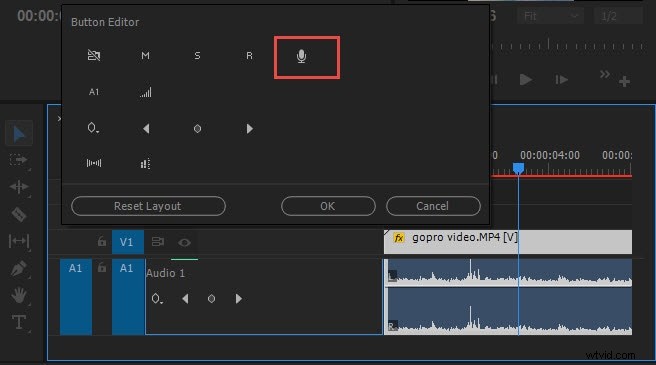Open the 1/2 playback resolution dropdown
The height and width of the screenshot is (365, 656).
[x=618, y=16]
